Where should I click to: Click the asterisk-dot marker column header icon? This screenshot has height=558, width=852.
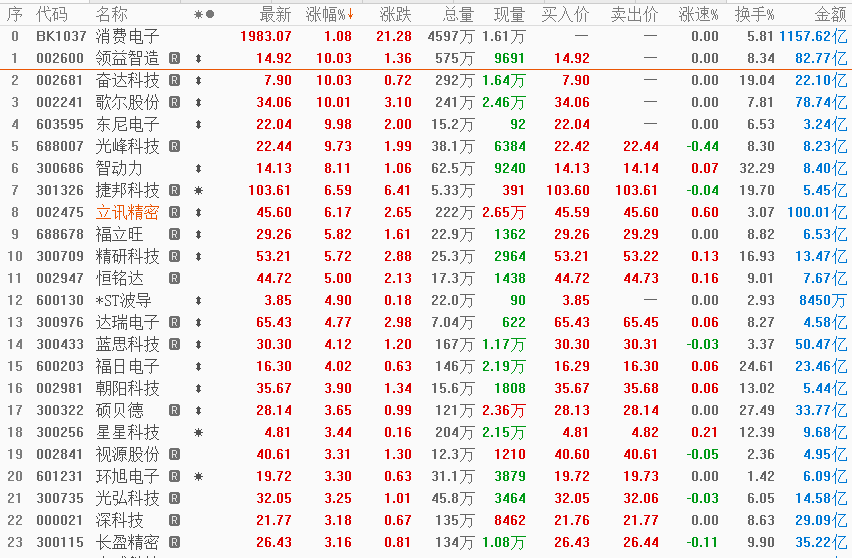click(x=204, y=14)
